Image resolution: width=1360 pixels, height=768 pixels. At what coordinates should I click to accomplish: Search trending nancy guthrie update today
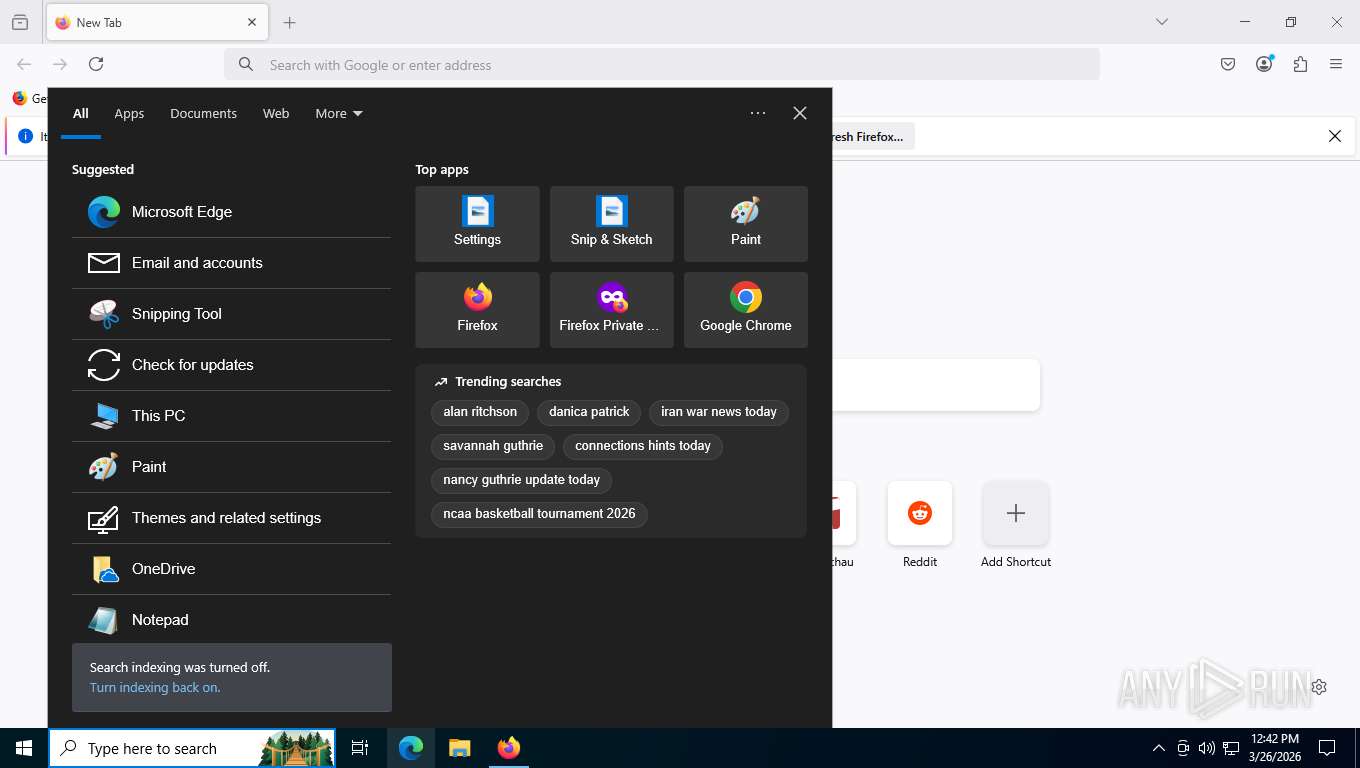tap(521, 480)
